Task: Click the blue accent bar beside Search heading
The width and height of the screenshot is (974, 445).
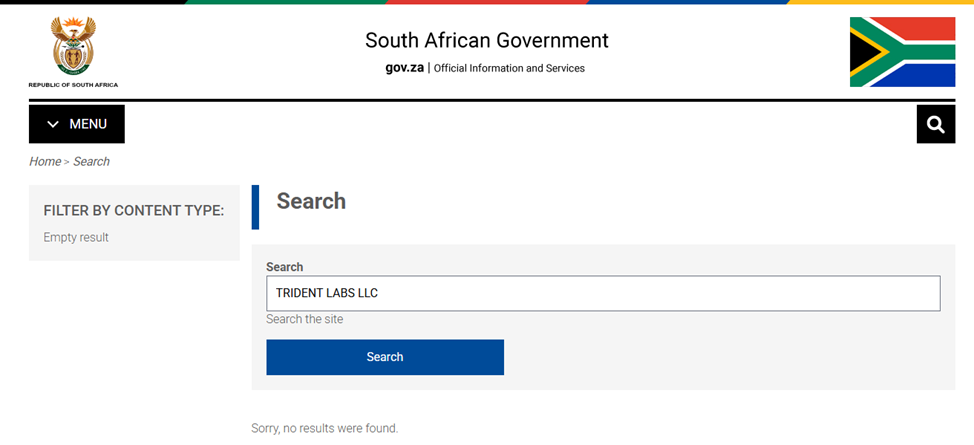Action: coord(255,206)
